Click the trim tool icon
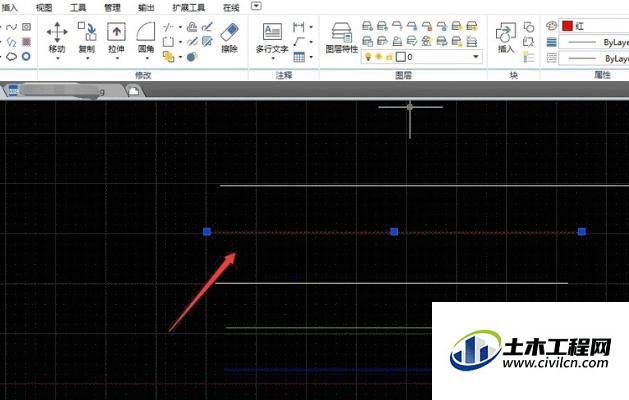This screenshot has height=400, width=629. [x=168, y=27]
